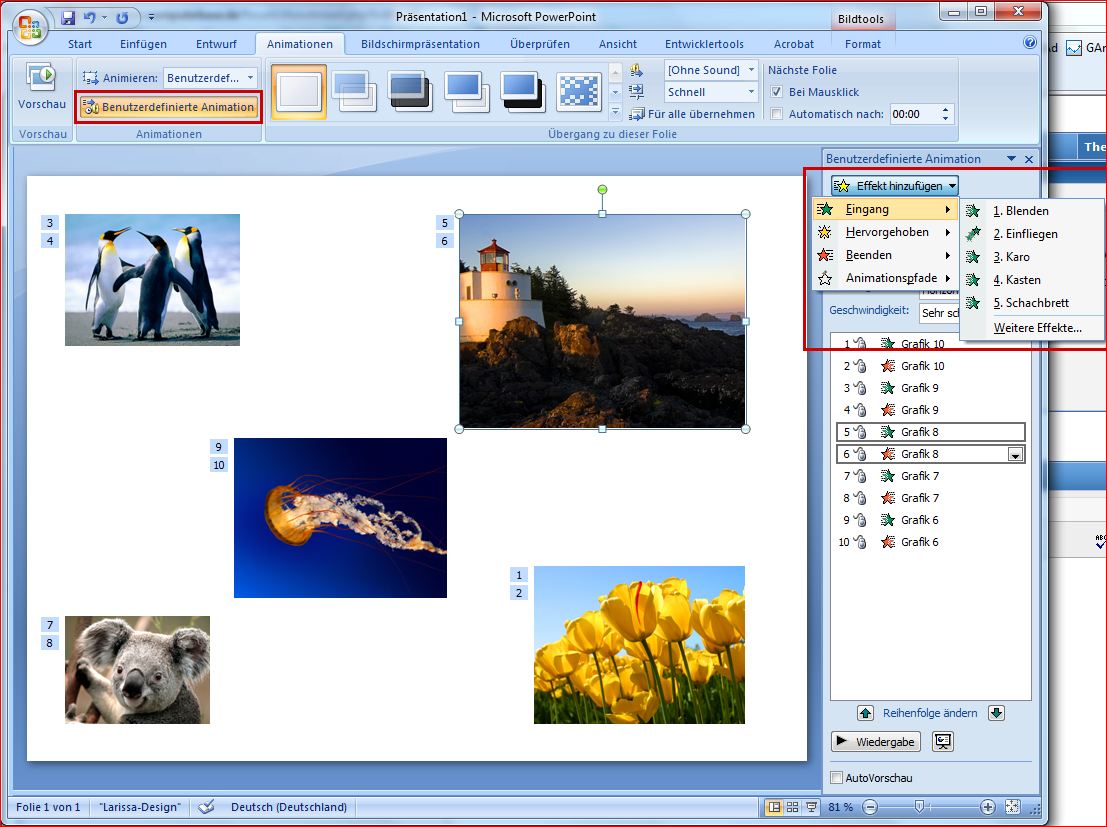Start slideshow view icon in status bar
Screen dimensions: 1107x827
[x=811, y=807]
